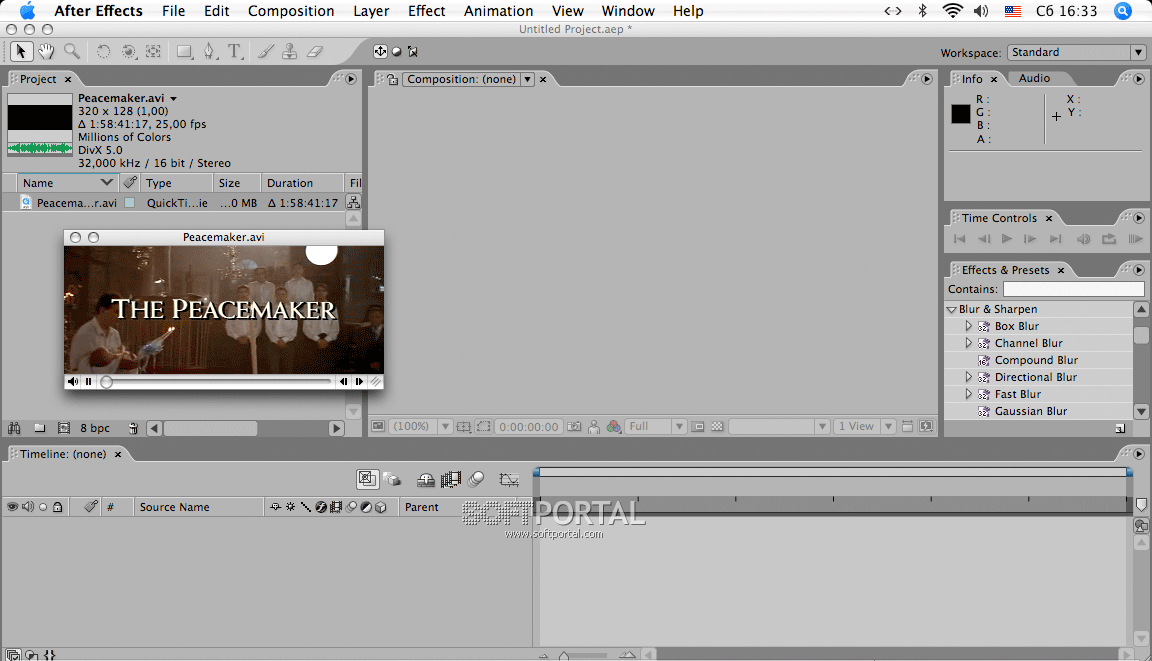Image resolution: width=1152 pixels, height=661 pixels.
Task: Switch to the Audio tab
Action: coord(1034,79)
